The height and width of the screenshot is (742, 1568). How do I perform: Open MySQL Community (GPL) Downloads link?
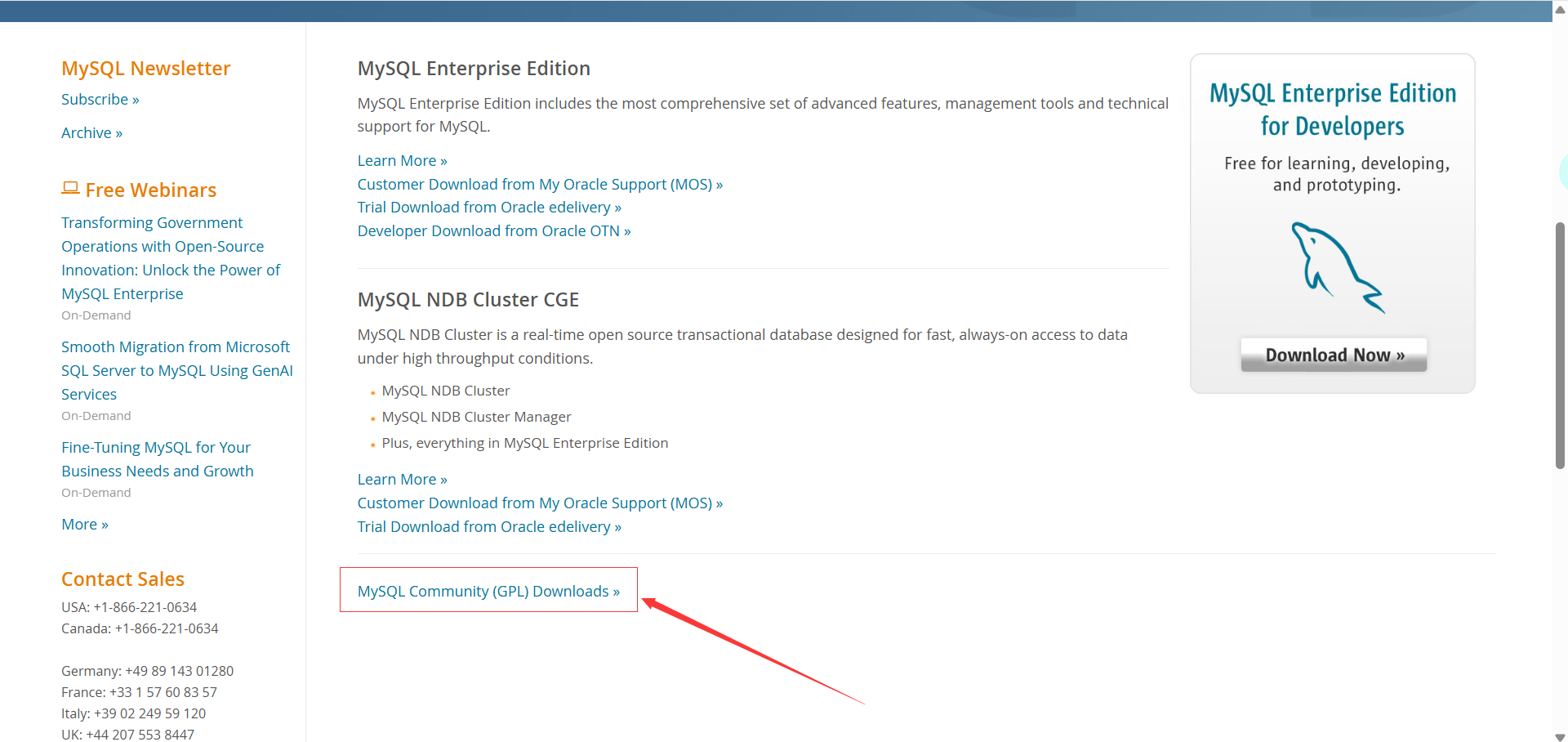[488, 591]
